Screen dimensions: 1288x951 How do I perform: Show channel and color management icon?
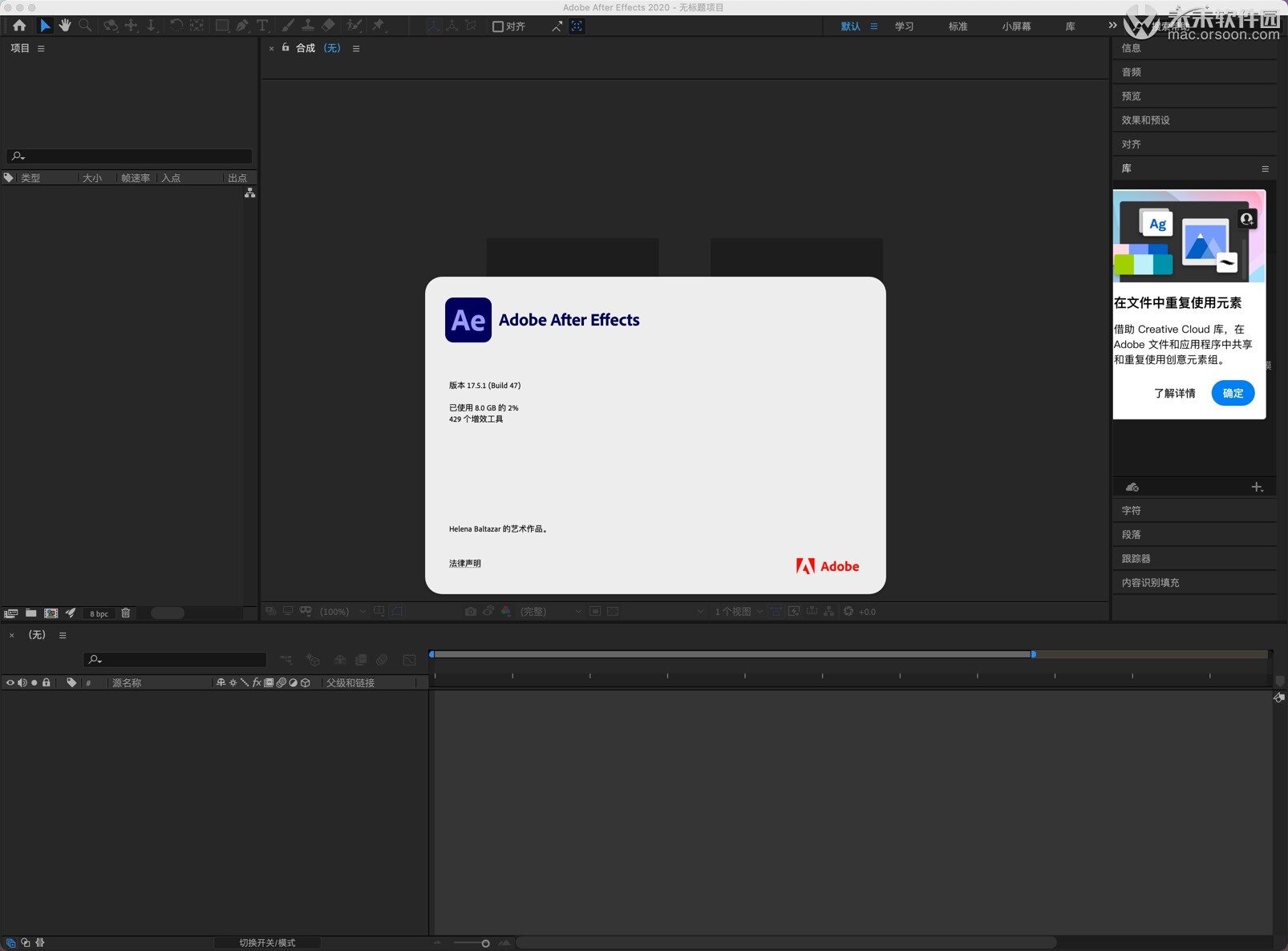click(x=506, y=611)
